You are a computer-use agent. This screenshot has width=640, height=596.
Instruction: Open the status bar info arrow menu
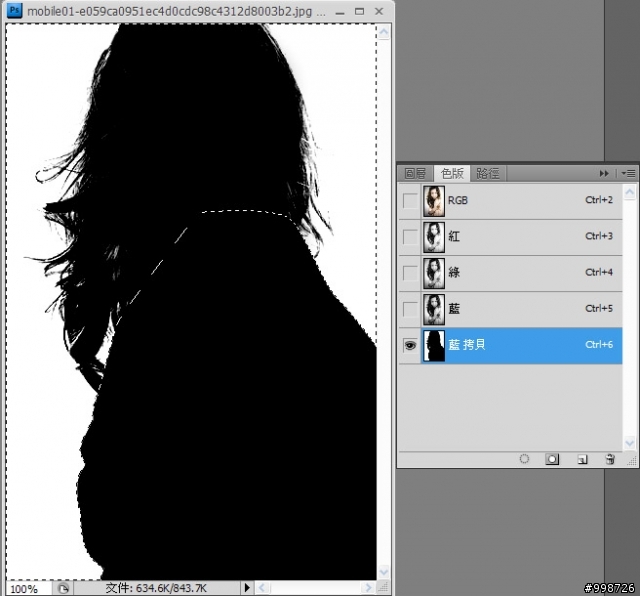tap(247, 588)
